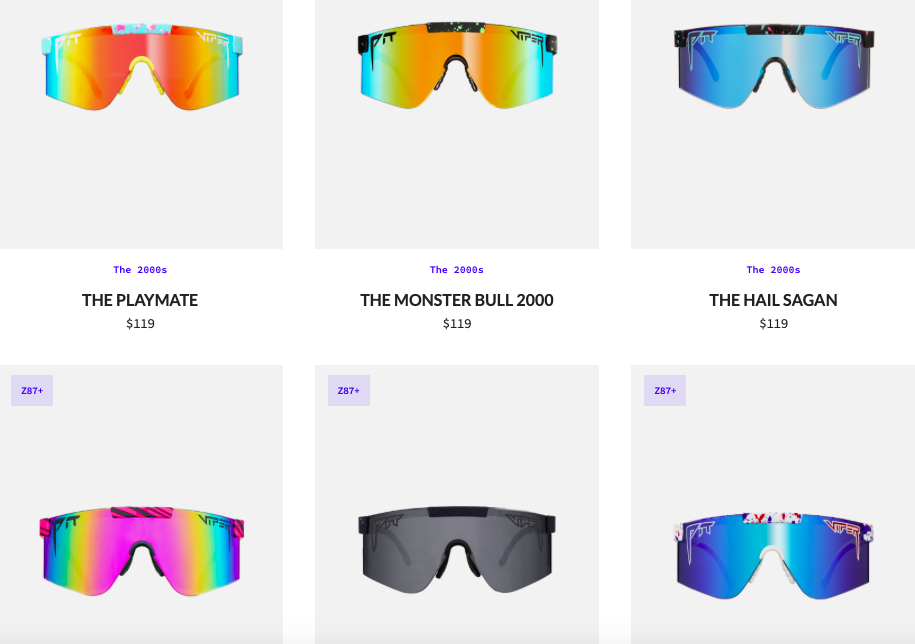The width and height of the screenshot is (915, 644).
Task: Open The Monster Bull 2000 sunglasses image
Action: point(457,65)
